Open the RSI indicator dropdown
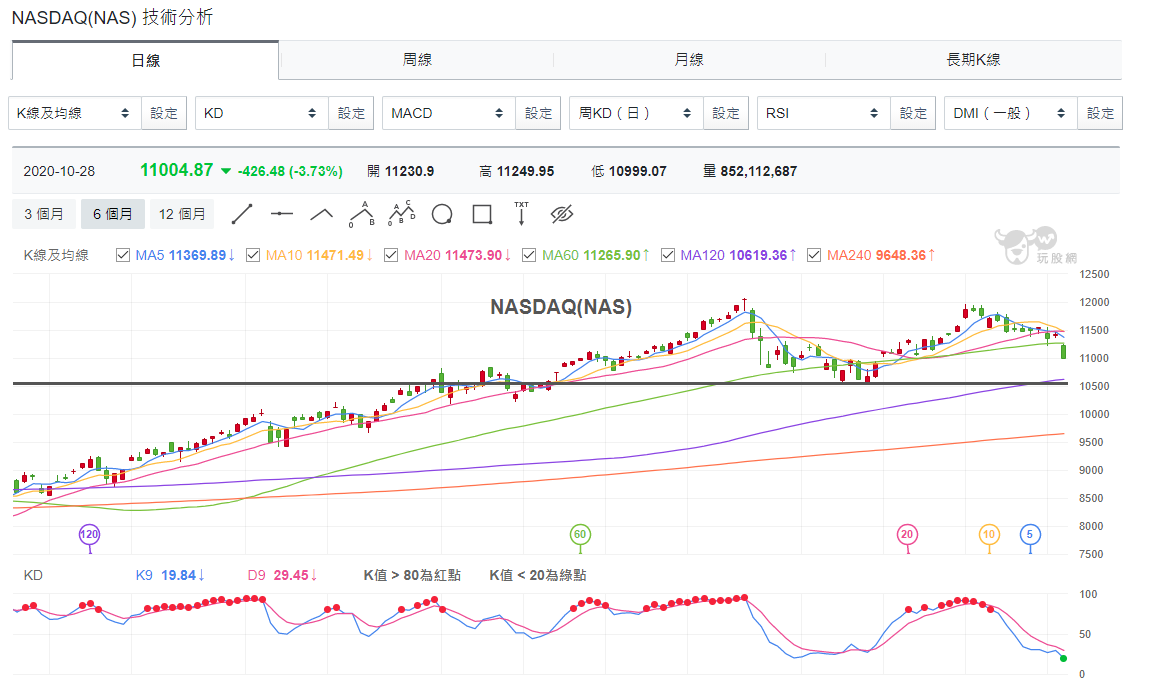This screenshot has height=681, width=1153. tap(824, 113)
